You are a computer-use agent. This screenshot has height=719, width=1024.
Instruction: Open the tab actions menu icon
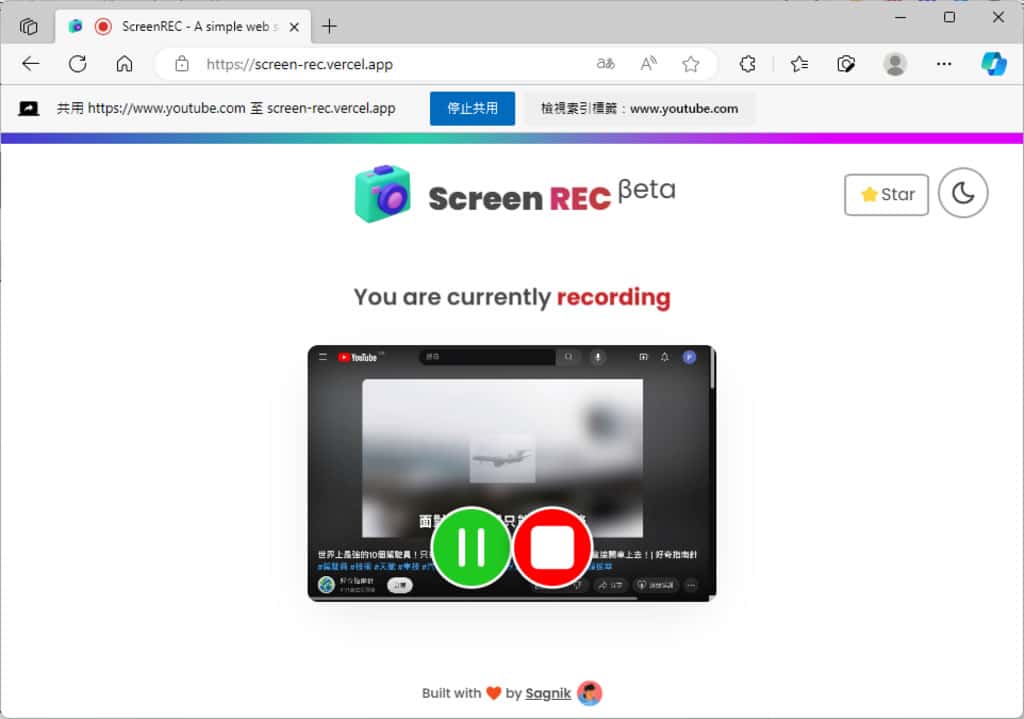[28, 27]
